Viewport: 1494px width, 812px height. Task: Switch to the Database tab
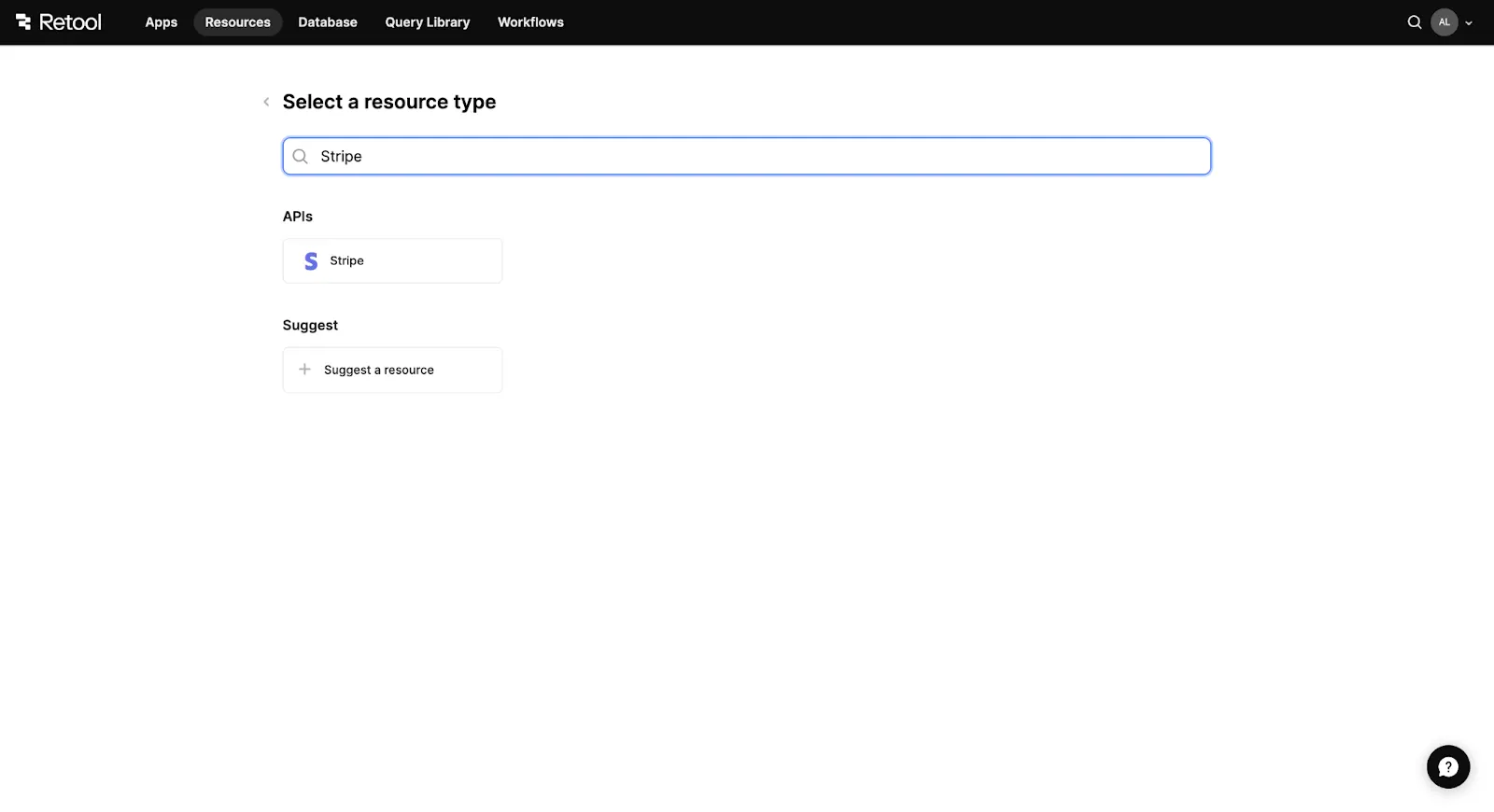[328, 22]
